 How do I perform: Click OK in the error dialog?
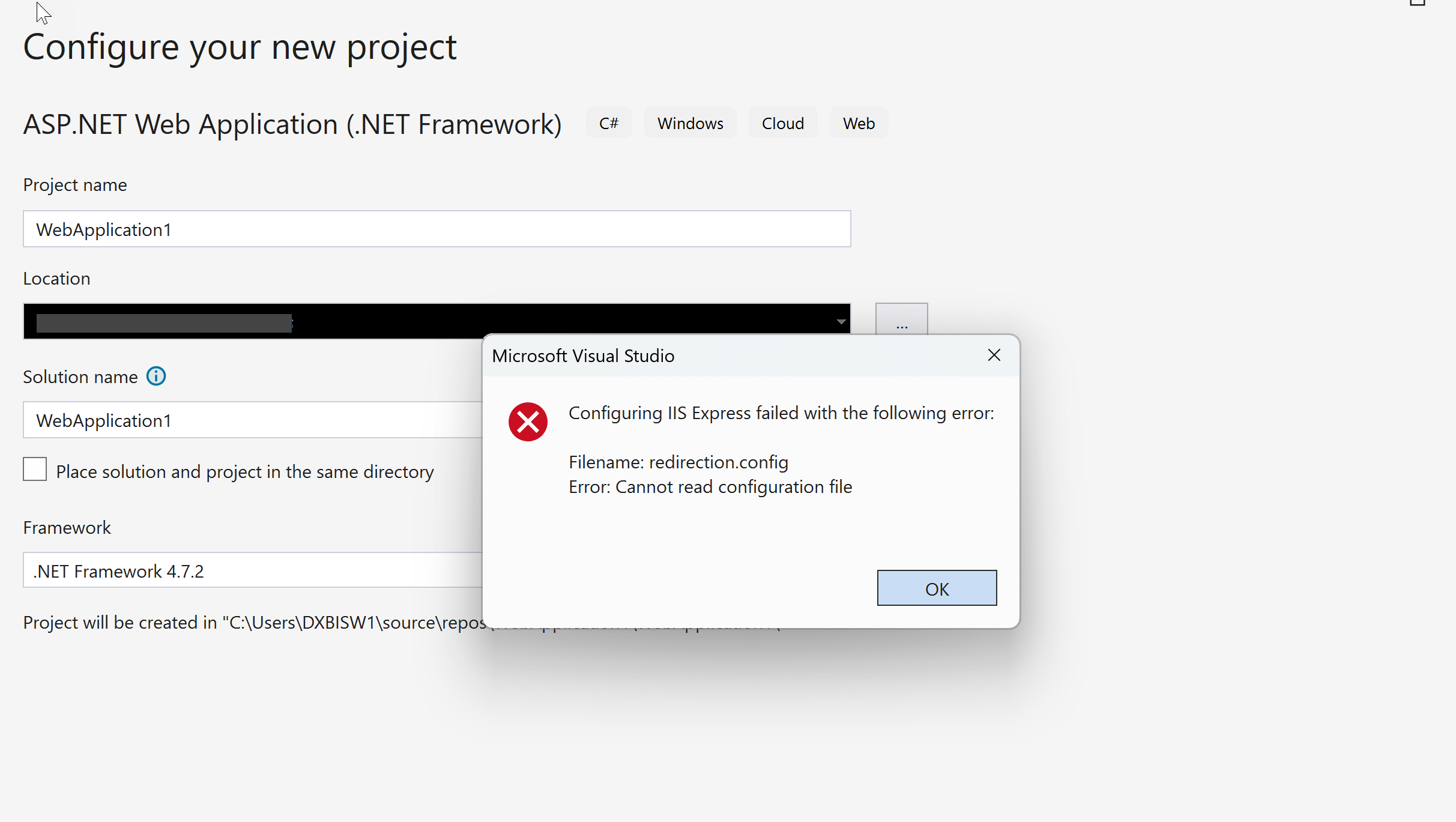(x=937, y=588)
